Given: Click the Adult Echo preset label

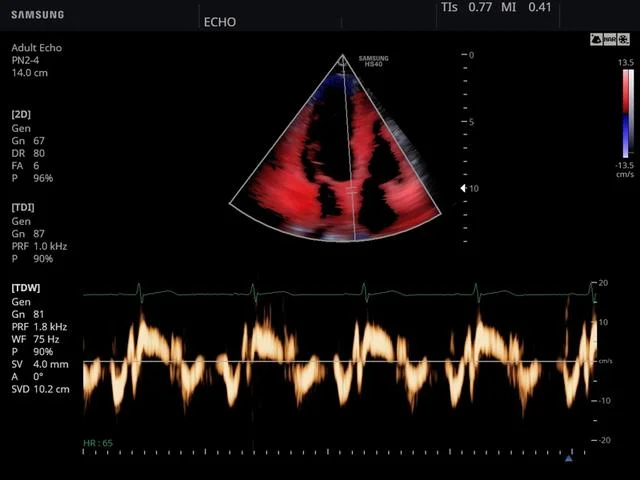Looking at the screenshot, I should coord(37,48).
